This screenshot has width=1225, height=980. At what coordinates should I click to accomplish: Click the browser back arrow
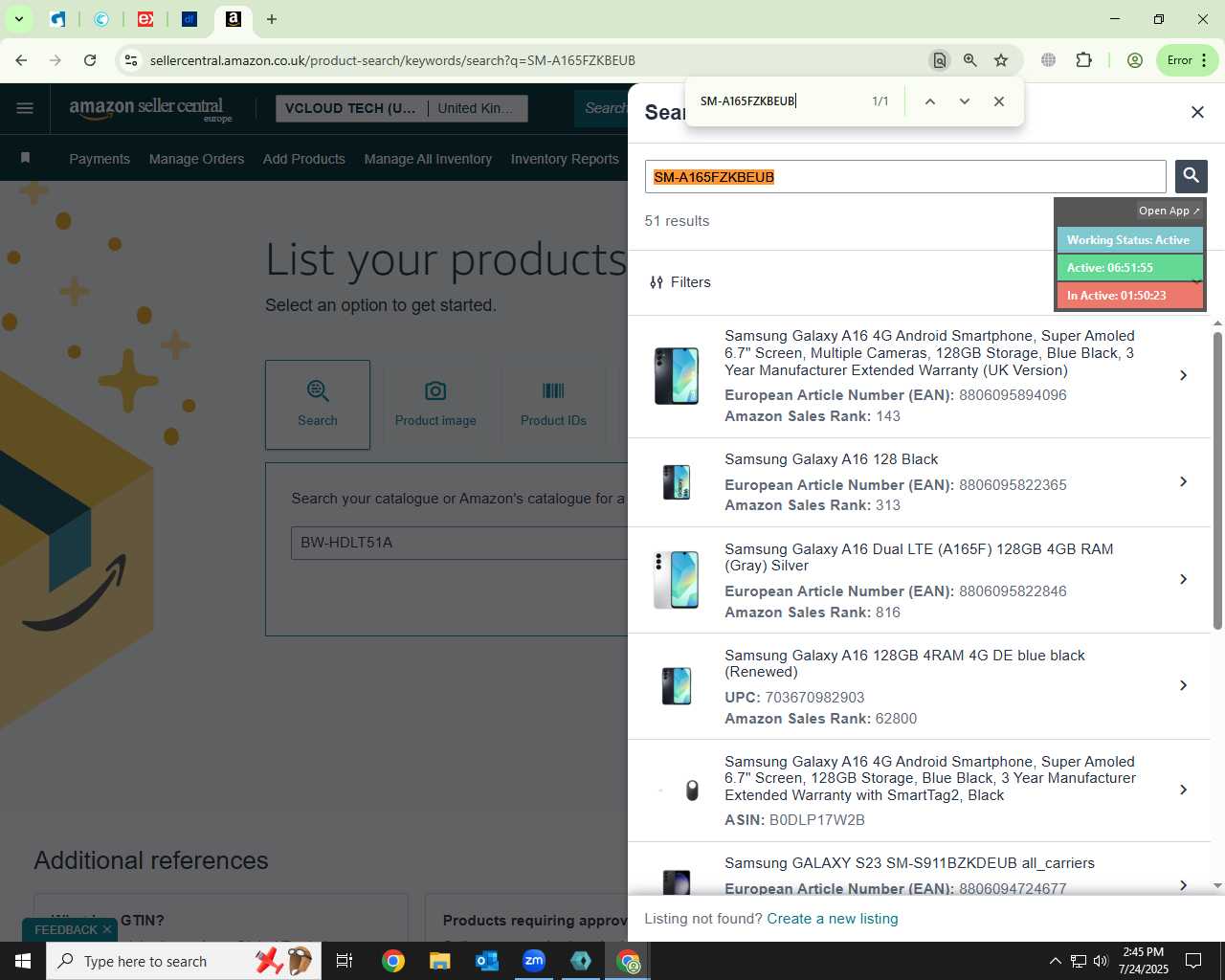click(21, 60)
